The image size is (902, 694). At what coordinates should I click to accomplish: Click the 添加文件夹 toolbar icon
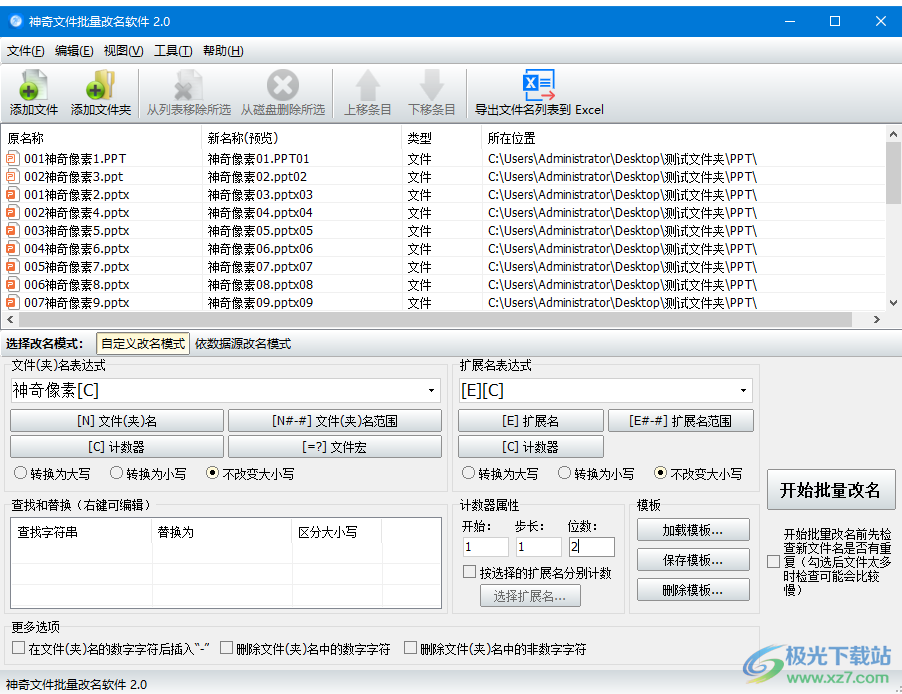(x=101, y=85)
